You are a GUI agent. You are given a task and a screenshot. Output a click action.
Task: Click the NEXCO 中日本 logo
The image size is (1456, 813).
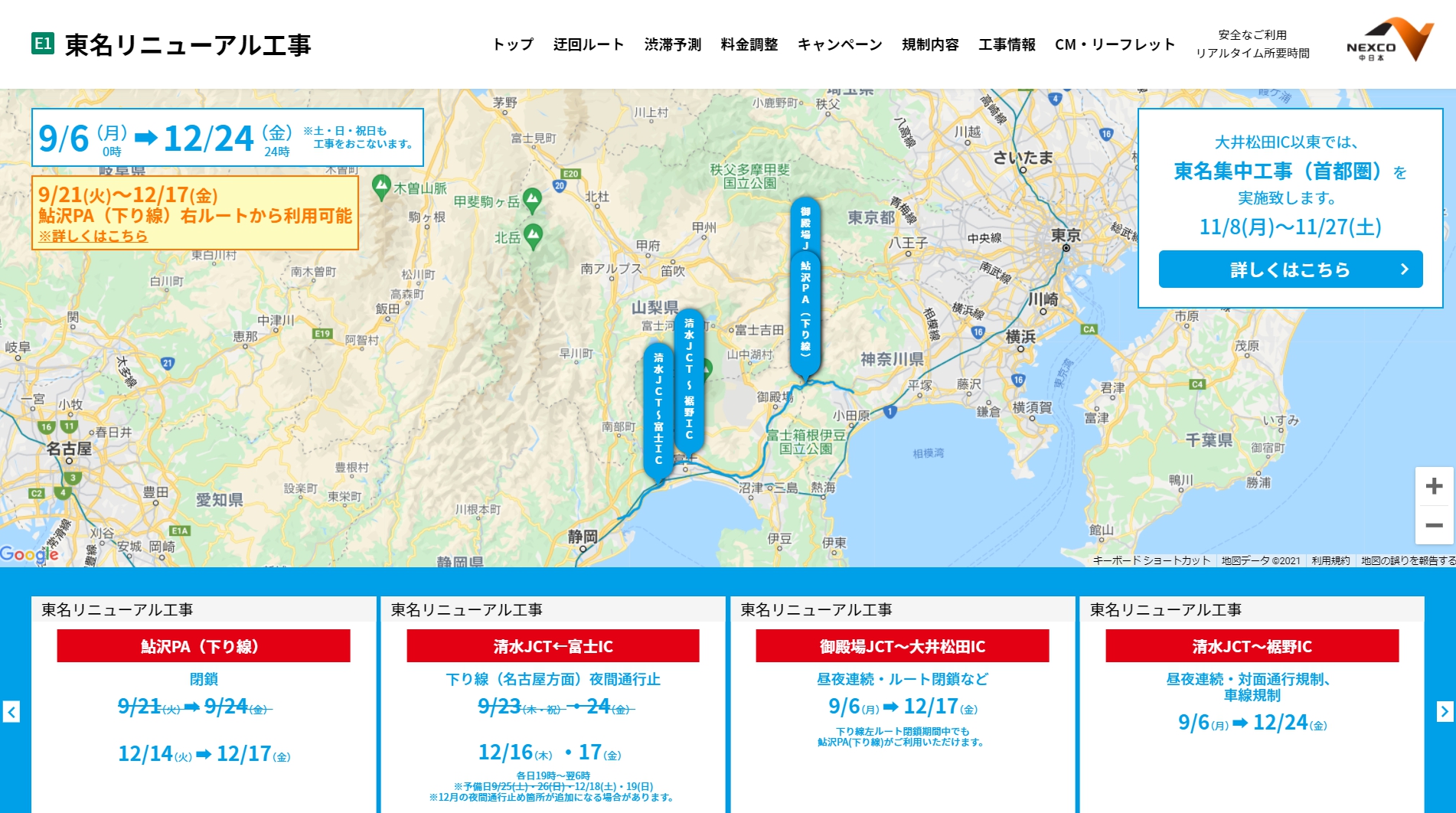(x=1389, y=40)
